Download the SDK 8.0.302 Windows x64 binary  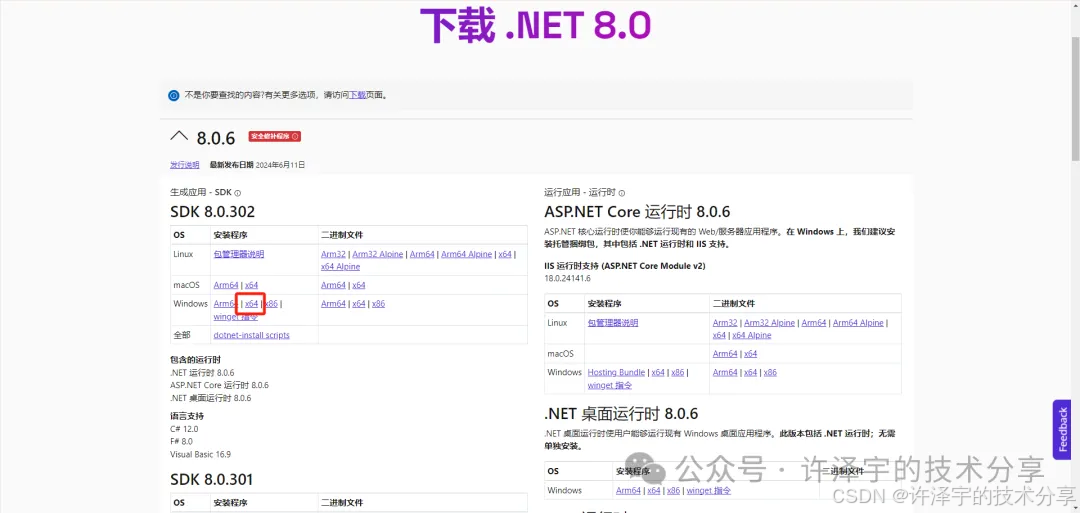click(x=359, y=304)
